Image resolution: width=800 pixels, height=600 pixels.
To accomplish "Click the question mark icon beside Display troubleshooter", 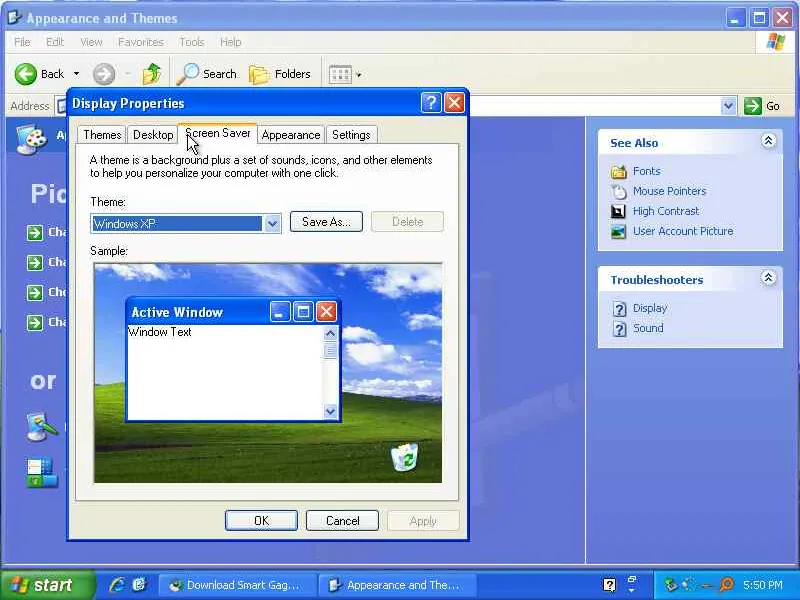I will 619,309.
